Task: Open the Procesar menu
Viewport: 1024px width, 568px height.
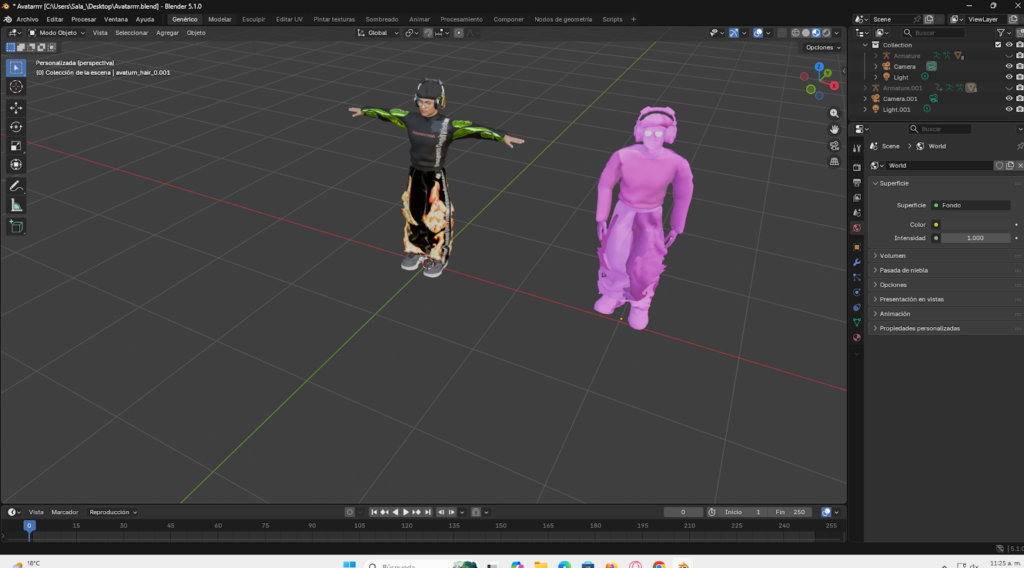Action: [84, 20]
